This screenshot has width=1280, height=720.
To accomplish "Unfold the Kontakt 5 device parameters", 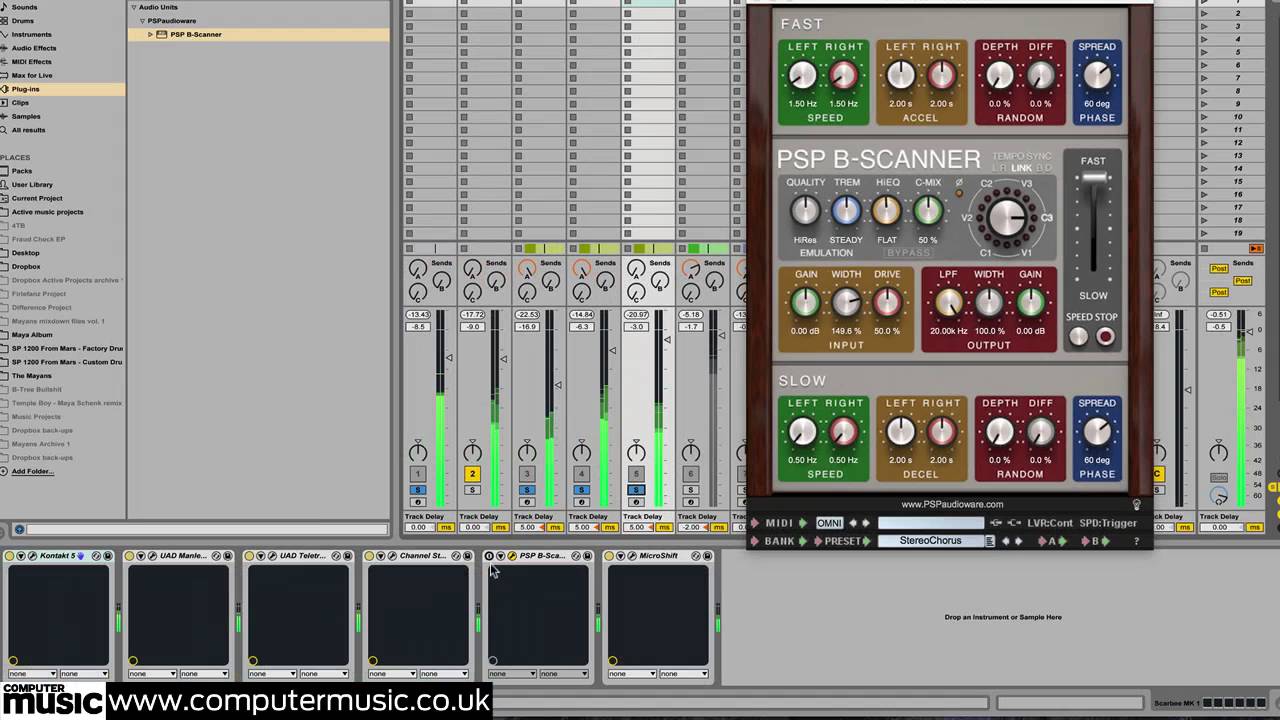I will [20, 555].
